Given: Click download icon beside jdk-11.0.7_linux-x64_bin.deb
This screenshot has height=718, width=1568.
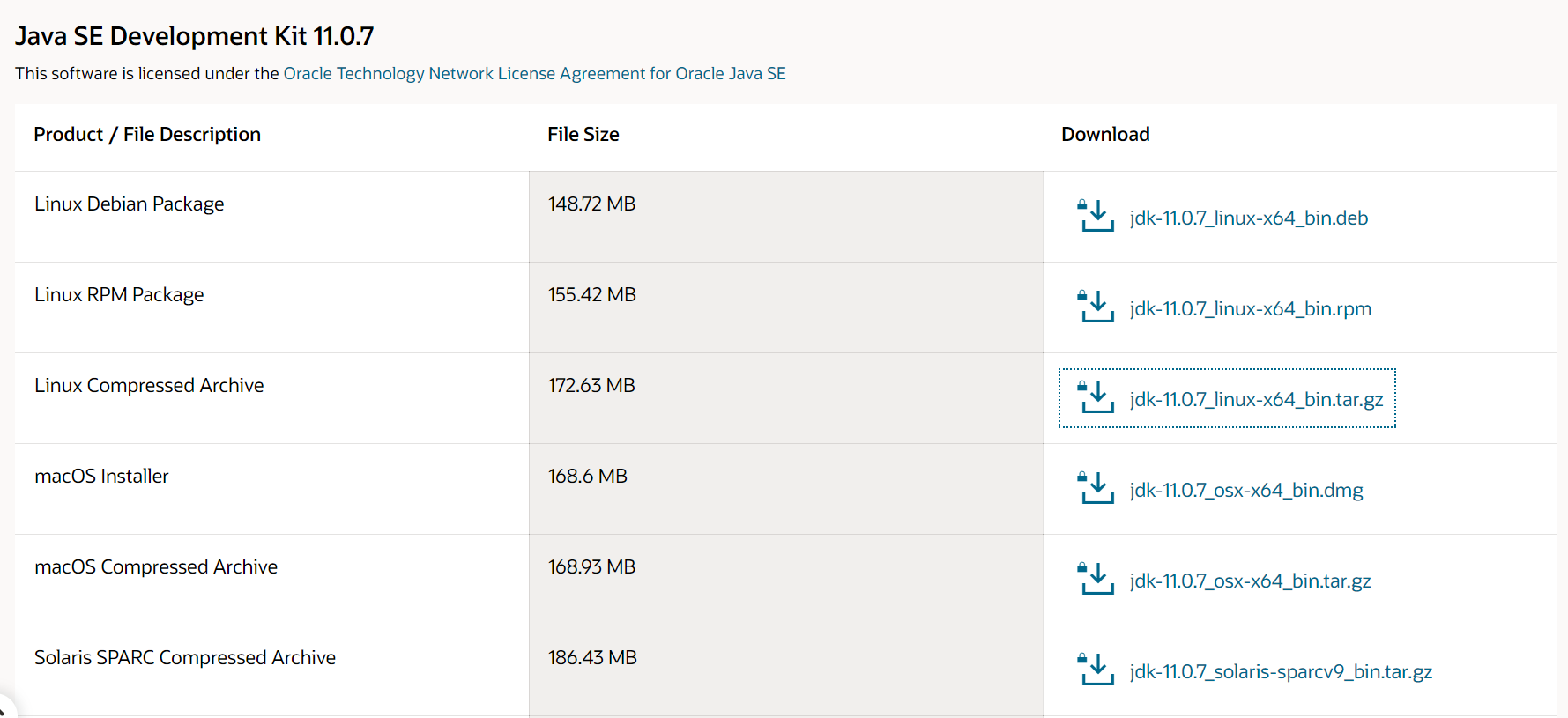Looking at the screenshot, I should [1096, 216].
